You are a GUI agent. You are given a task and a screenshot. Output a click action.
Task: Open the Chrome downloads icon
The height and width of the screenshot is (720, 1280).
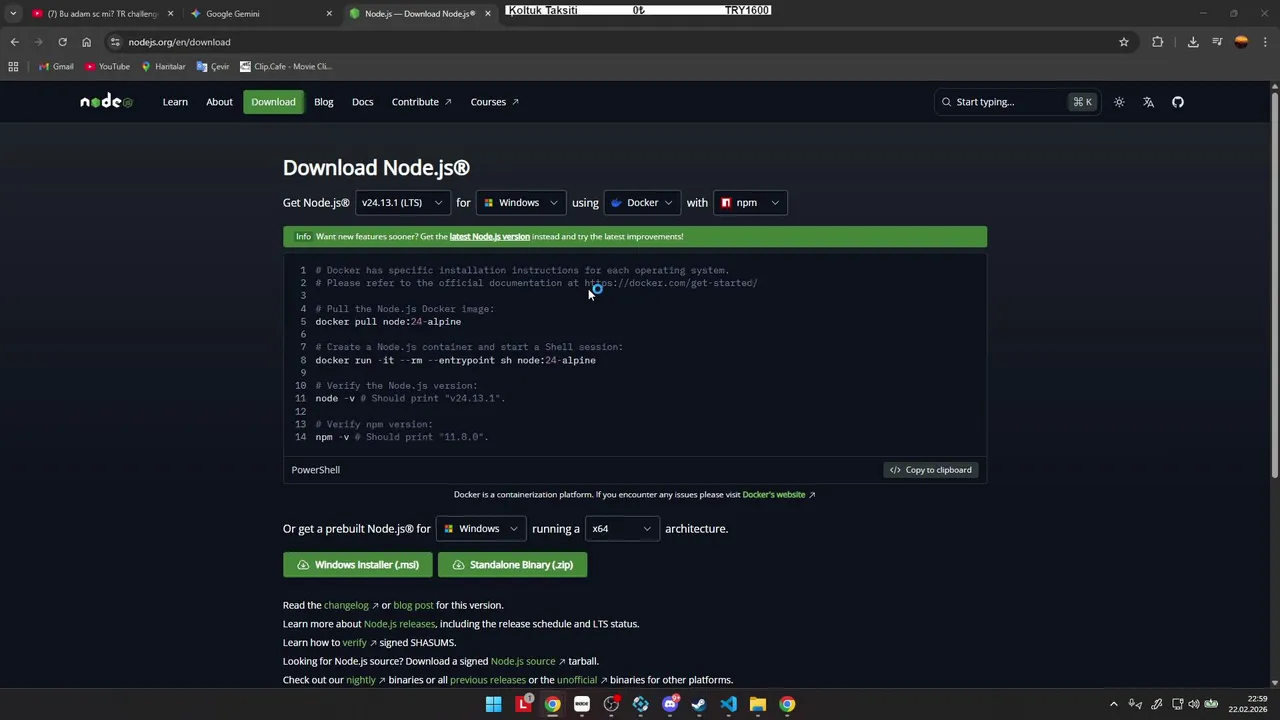(1193, 42)
